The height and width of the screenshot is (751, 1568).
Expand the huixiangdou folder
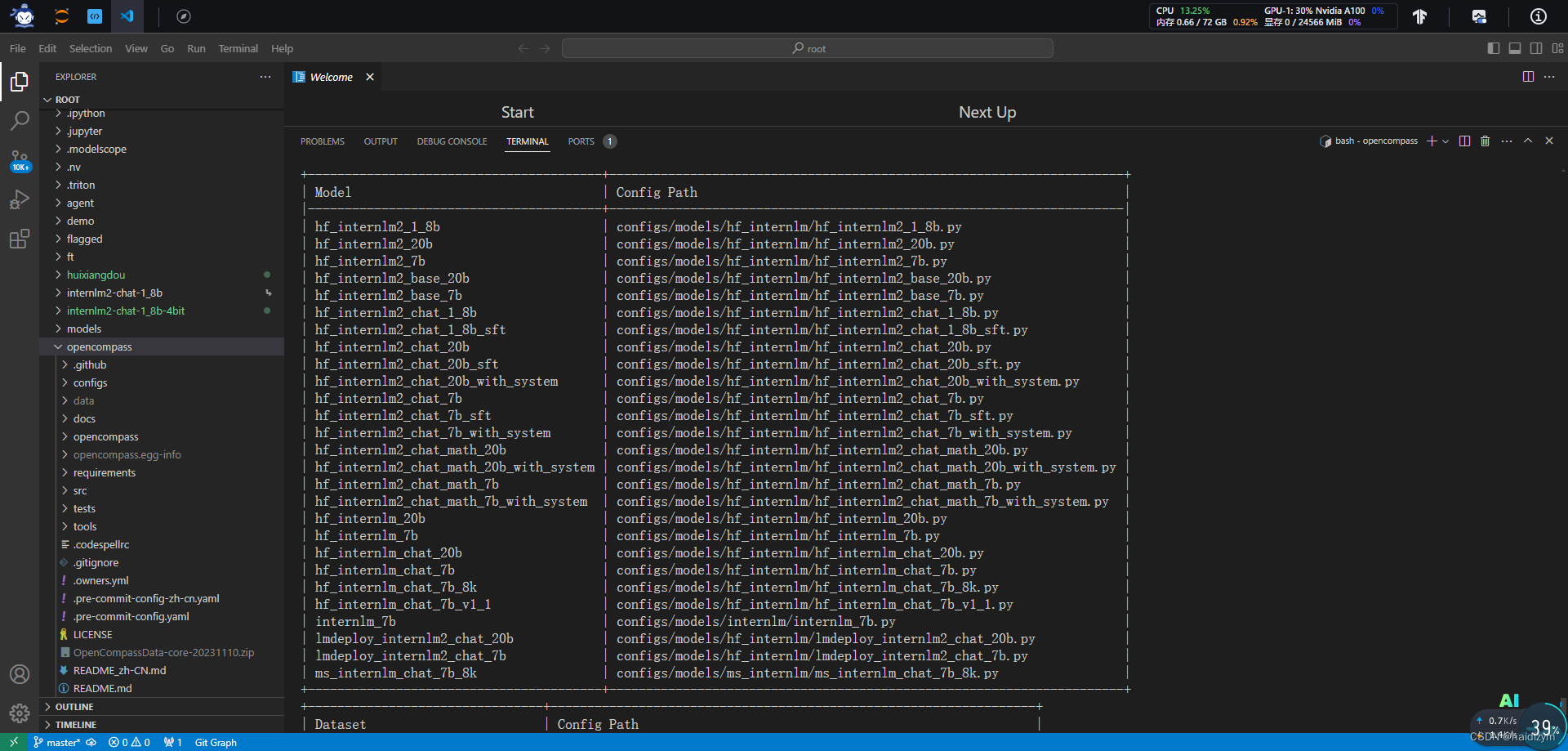[163, 275]
